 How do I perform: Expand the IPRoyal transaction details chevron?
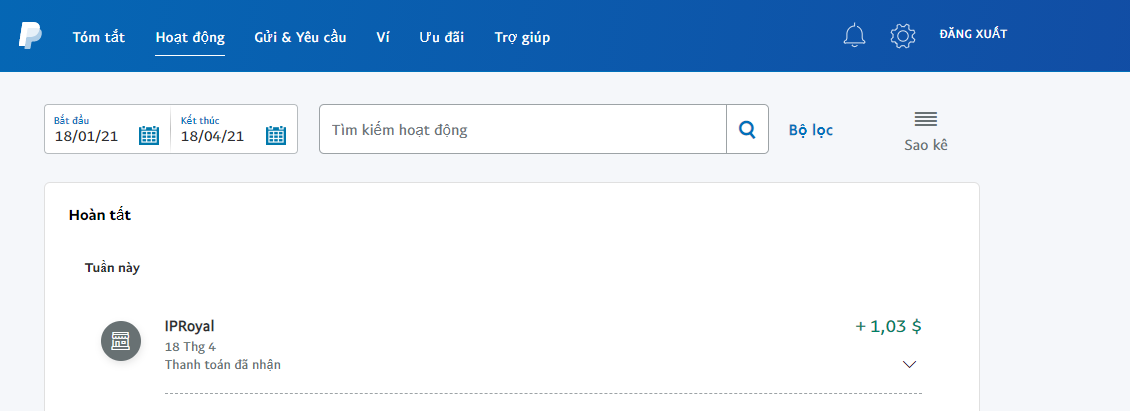(909, 365)
